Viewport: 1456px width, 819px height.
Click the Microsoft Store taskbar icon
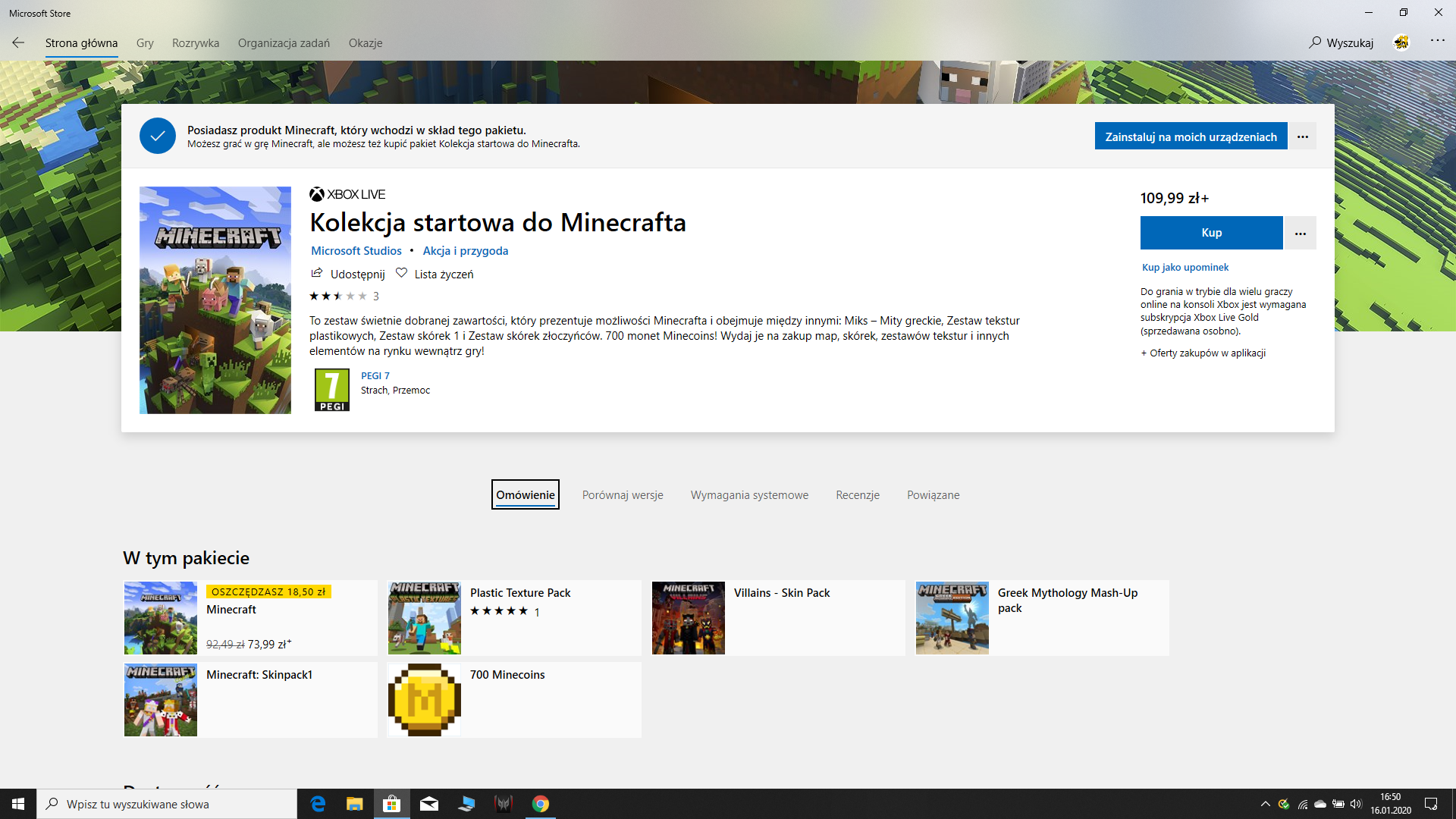click(391, 804)
